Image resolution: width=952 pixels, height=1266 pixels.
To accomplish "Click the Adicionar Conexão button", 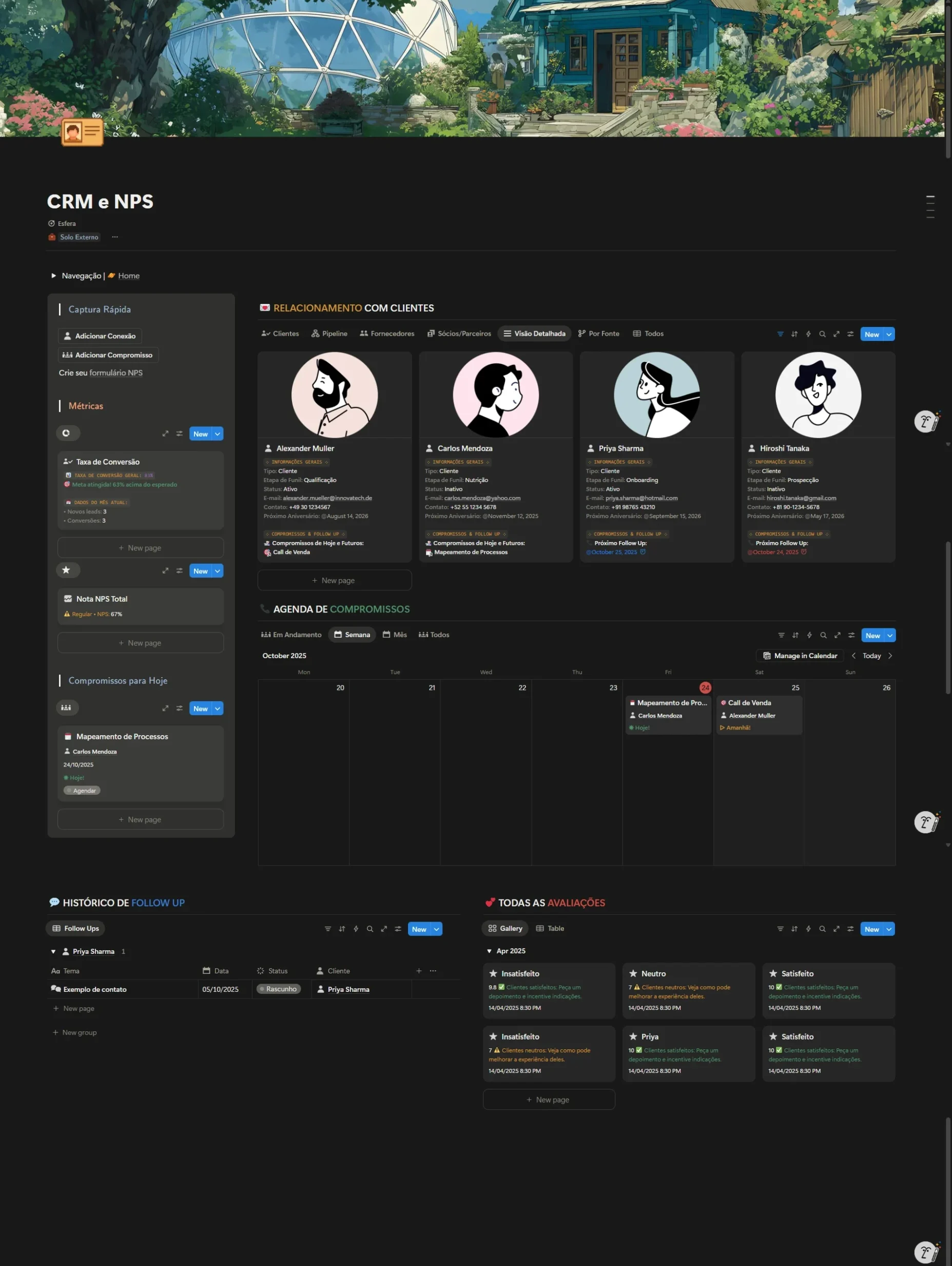I will click(100, 336).
